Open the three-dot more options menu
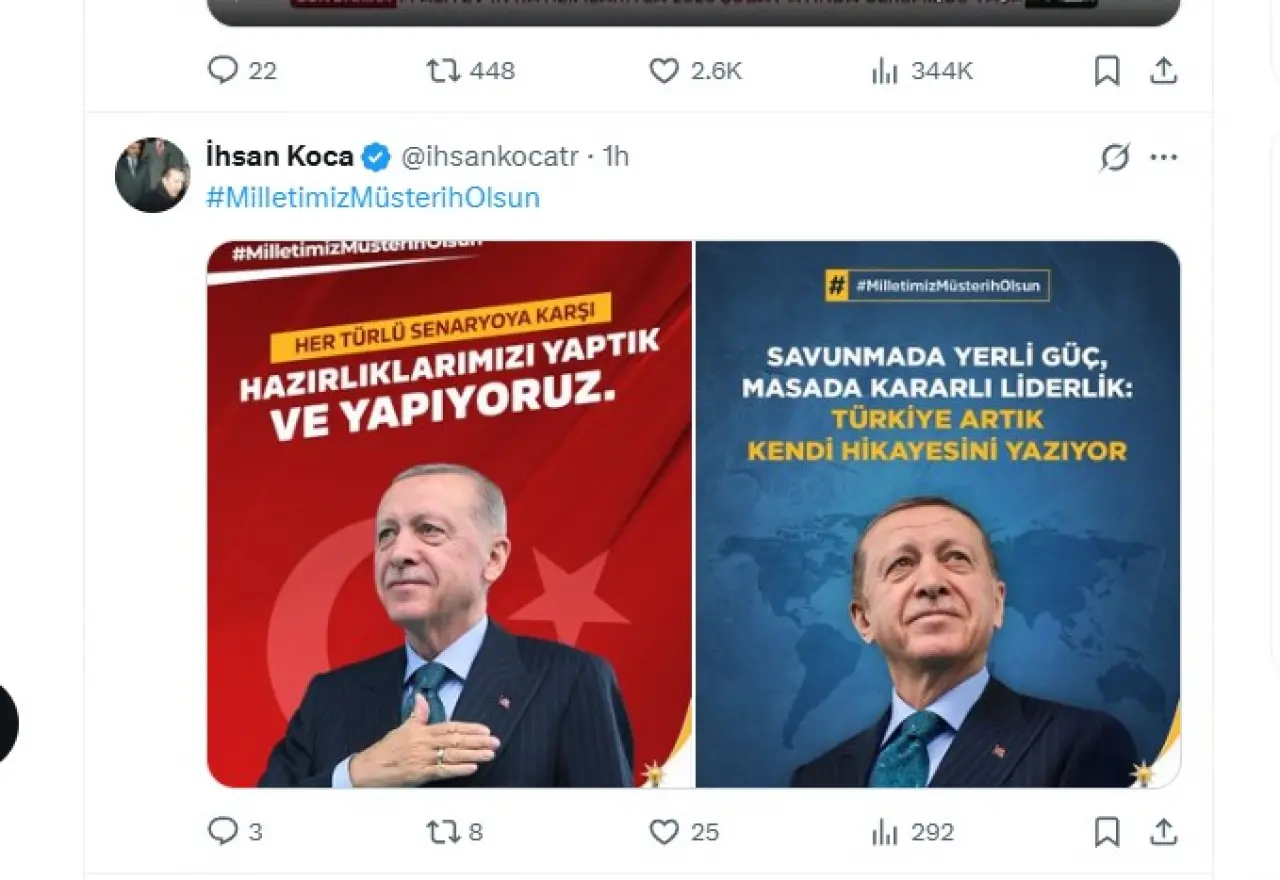The image size is (1280, 880). point(1163,157)
